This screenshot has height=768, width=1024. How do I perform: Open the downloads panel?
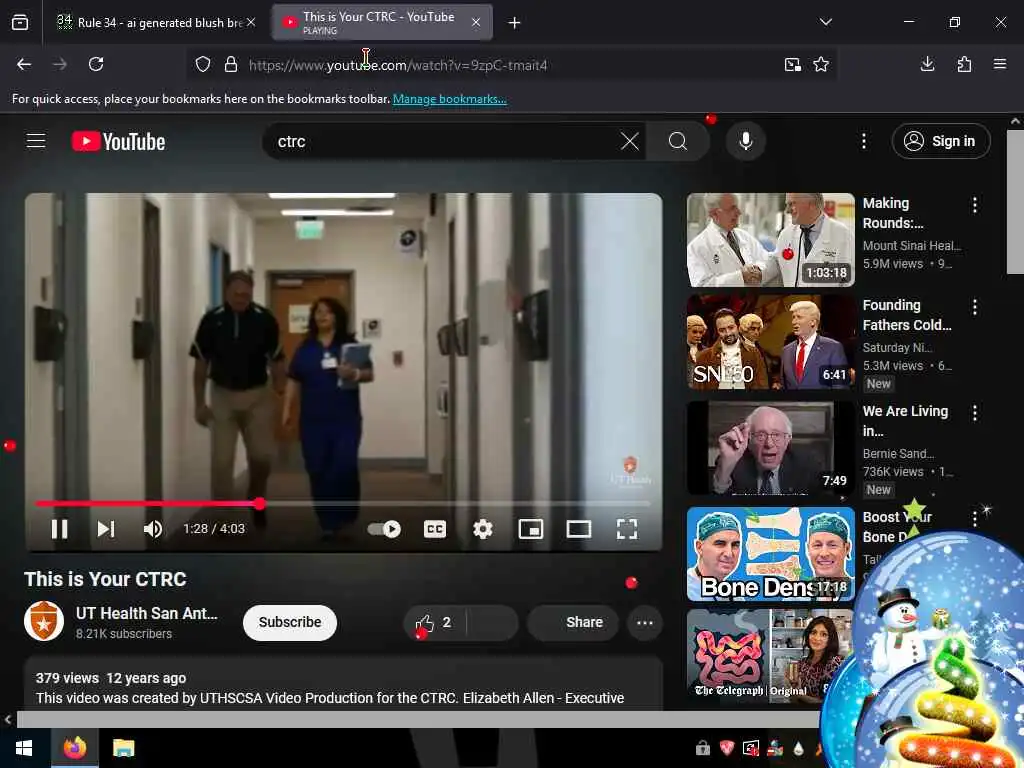pos(927,64)
